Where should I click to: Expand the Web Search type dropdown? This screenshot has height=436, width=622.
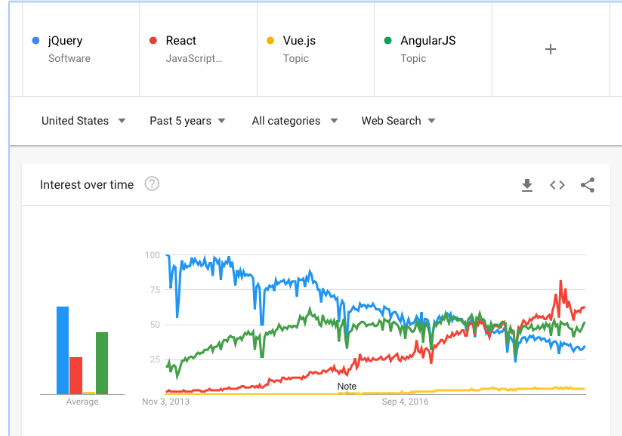click(x=398, y=121)
